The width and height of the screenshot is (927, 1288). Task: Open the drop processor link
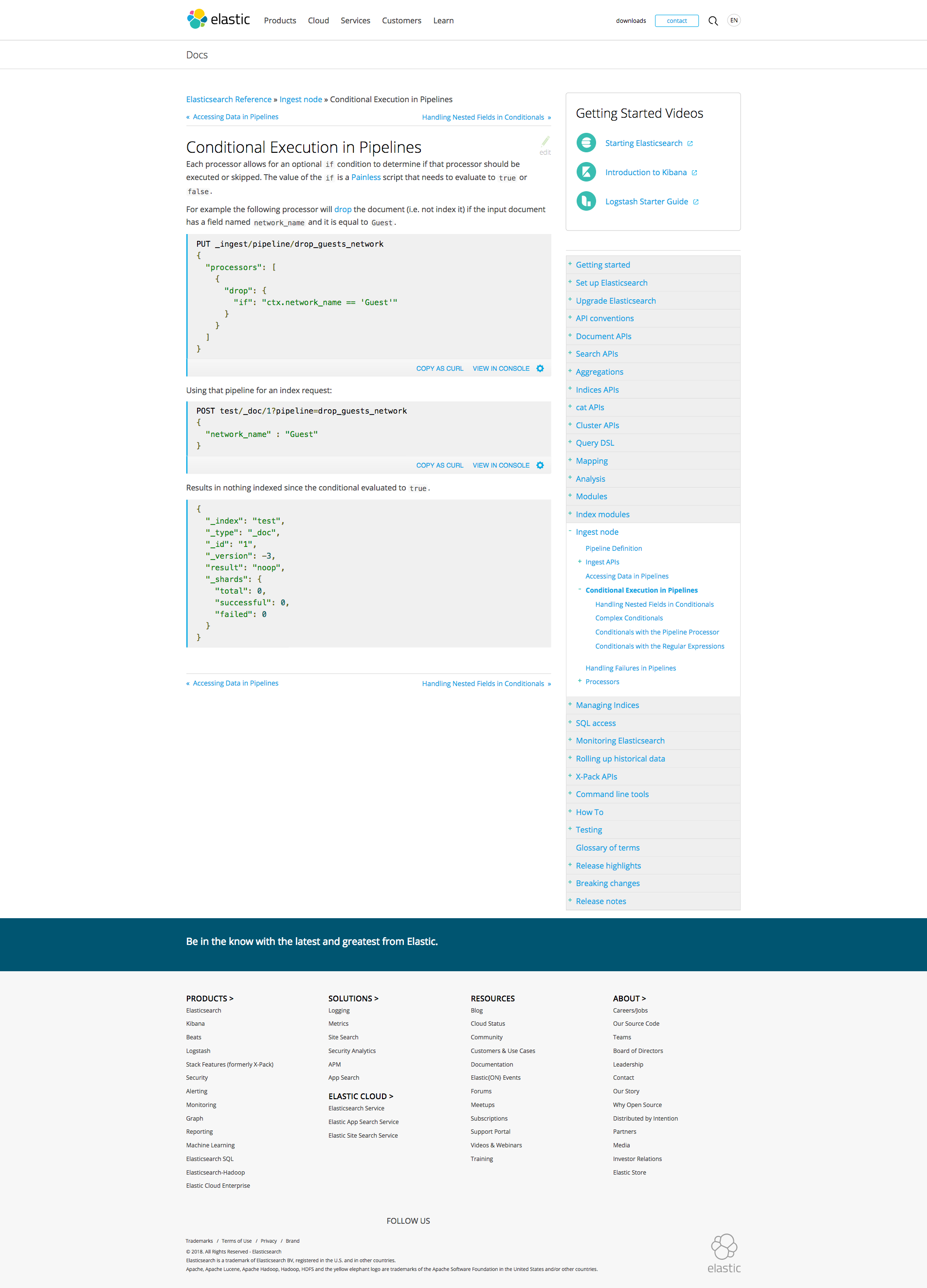(x=343, y=210)
